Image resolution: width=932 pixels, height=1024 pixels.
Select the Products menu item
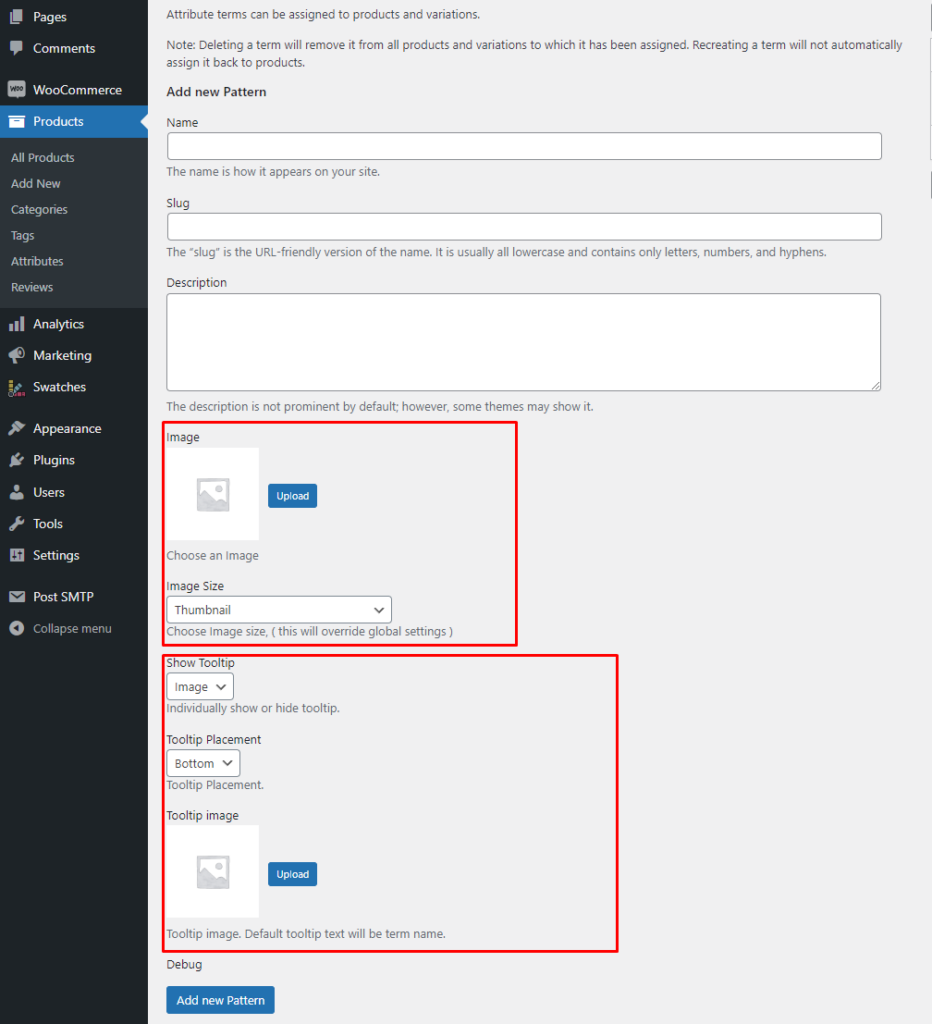tap(74, 121)
